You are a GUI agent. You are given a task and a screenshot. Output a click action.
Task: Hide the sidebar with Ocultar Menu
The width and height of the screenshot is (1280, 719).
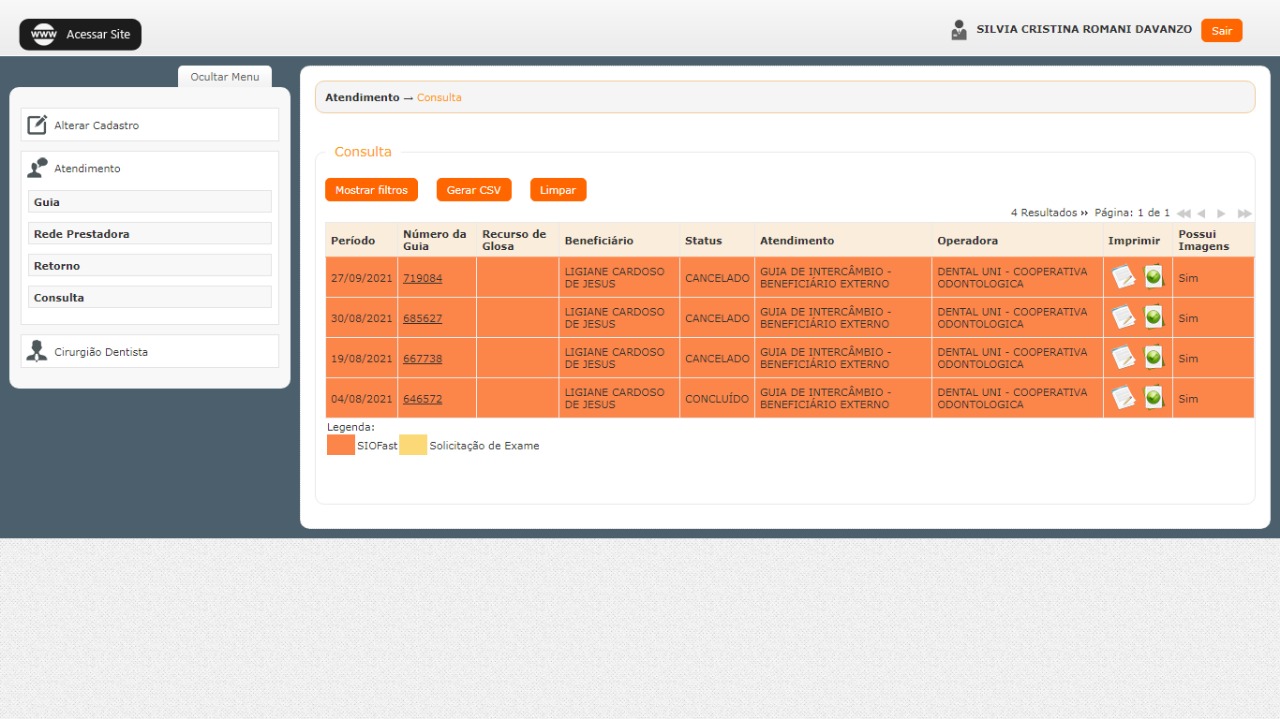(x=224, y=77)
